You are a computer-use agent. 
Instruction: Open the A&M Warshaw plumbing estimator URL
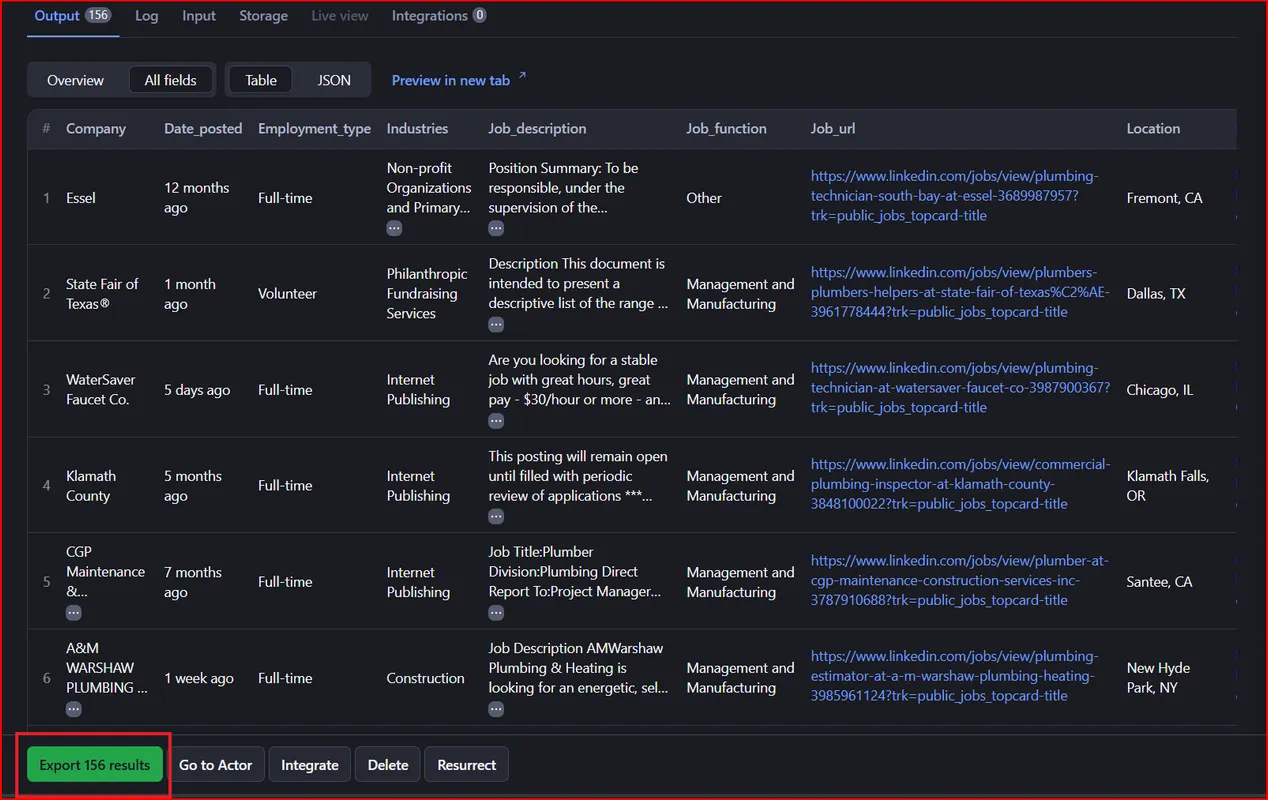[x=954, y=676]
